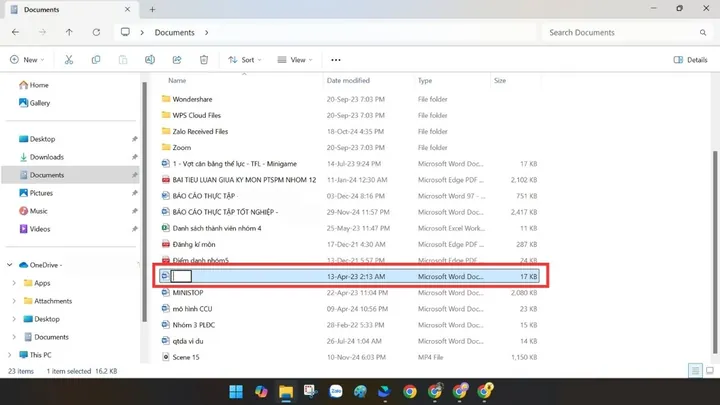Toggle the Details pane button
This screenshot has width=720, height=405.
click(690, 60)
